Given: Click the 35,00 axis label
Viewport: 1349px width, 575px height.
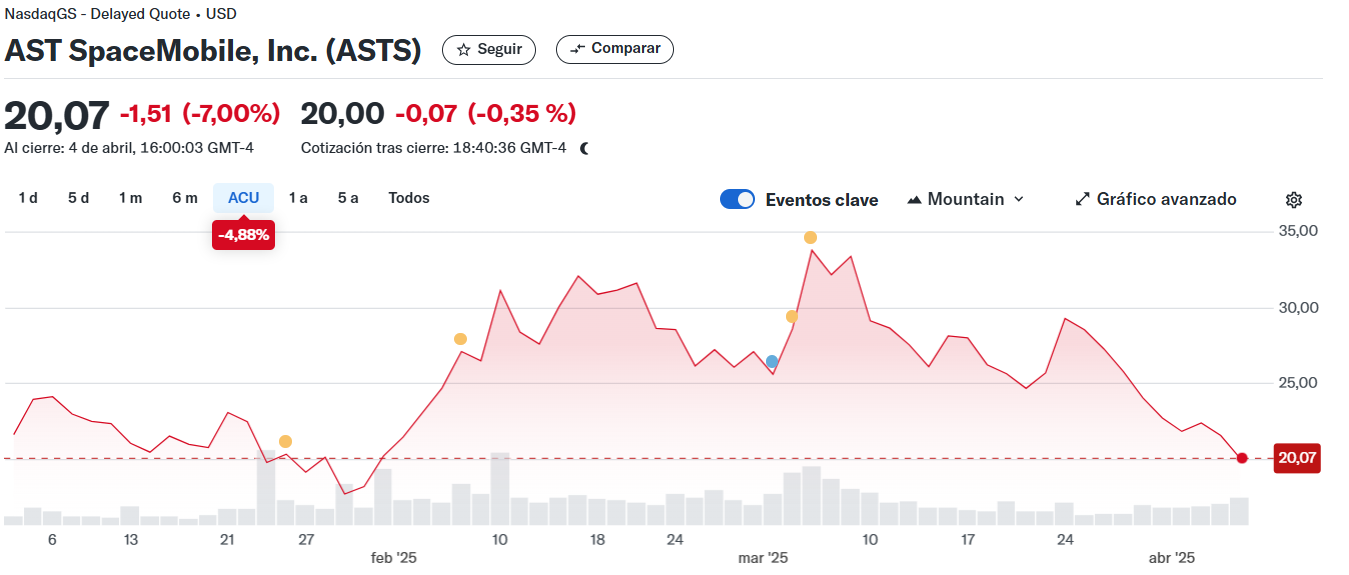Looking at the screenshot, I should tap(1298, 231).
